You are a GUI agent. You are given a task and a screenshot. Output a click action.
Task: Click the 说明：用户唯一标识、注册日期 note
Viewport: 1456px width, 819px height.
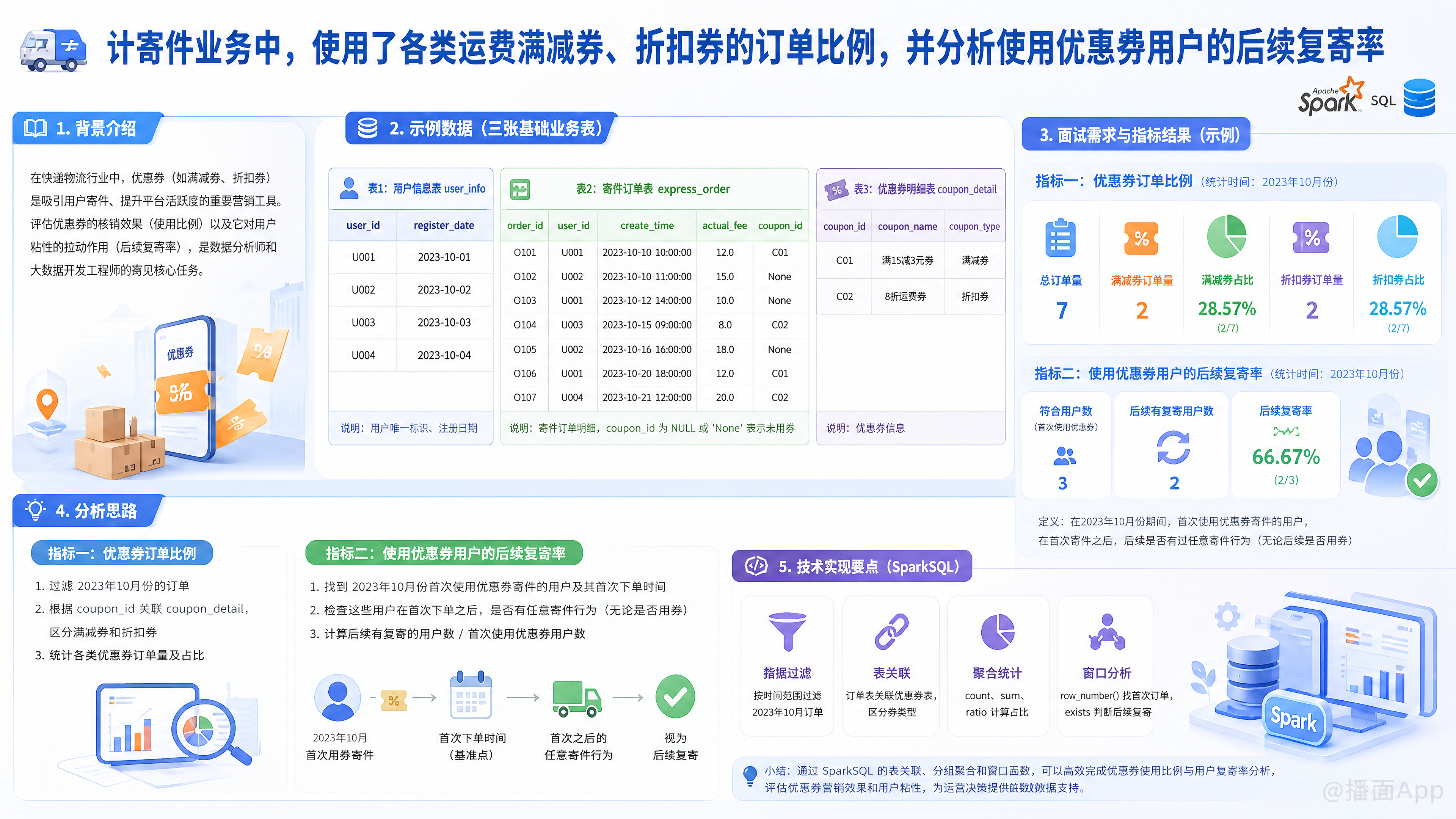coord(409,428)
